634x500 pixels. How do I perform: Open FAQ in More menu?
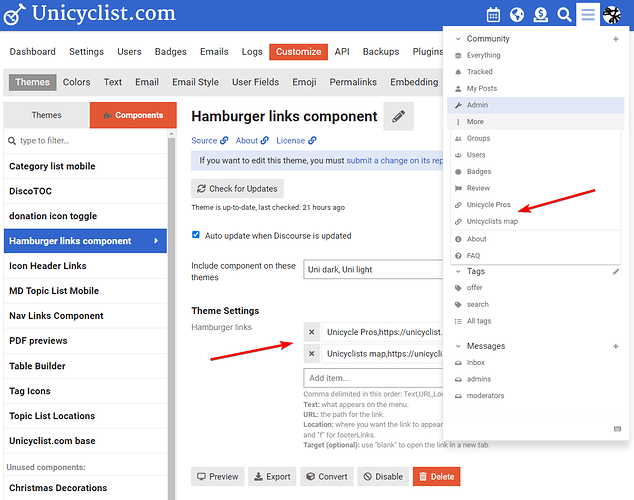(473, 255)
